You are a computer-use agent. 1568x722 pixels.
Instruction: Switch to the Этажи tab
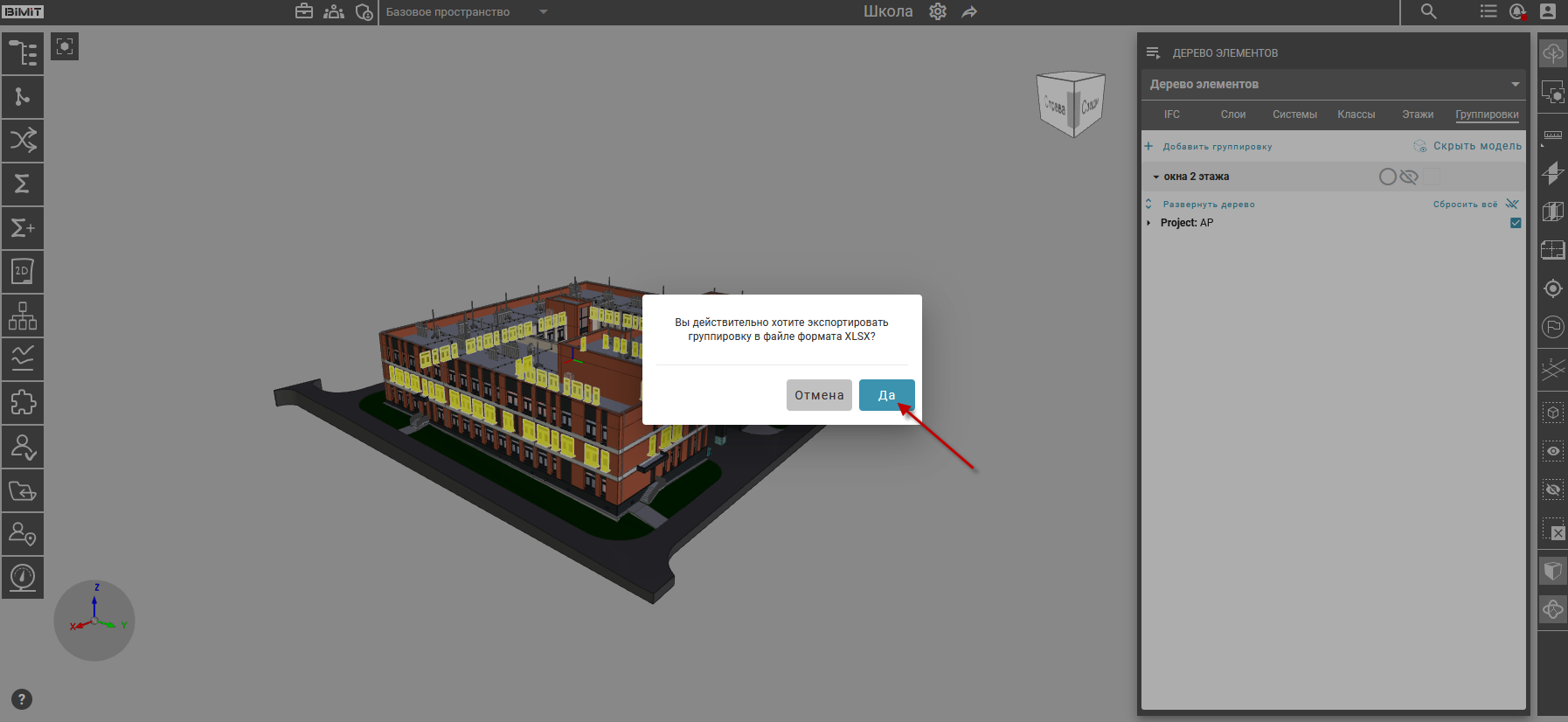(x=1417, y=115)
